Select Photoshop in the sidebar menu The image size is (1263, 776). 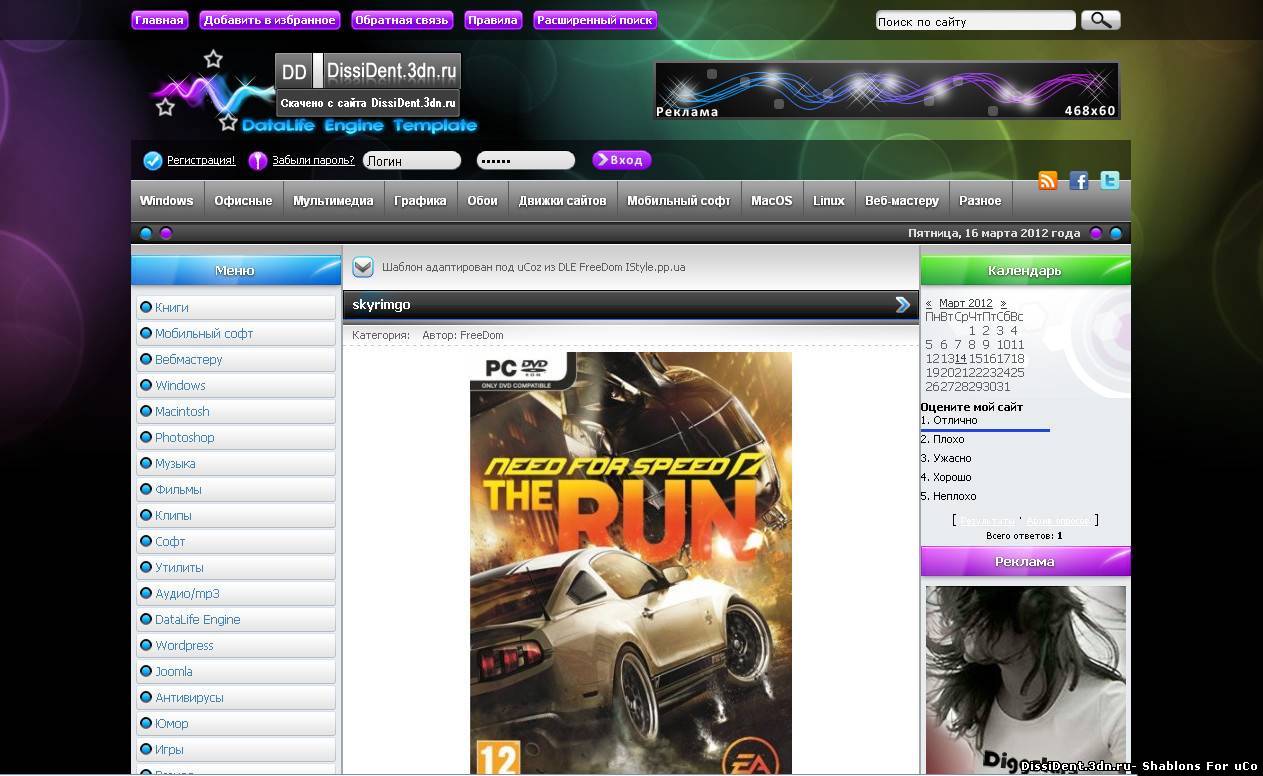click(x=236, y=437)
